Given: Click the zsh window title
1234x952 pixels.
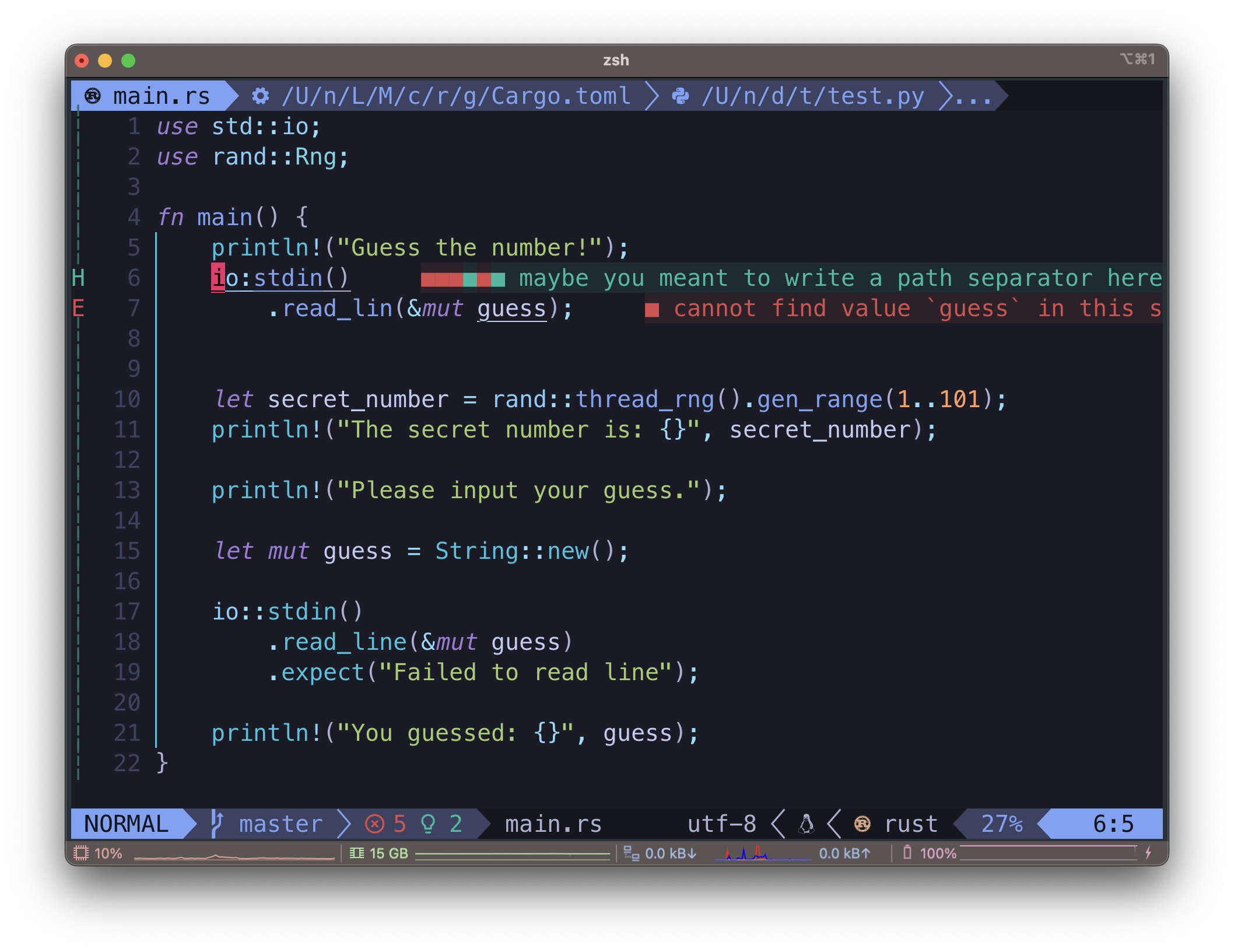Looking at the screenshot, I should coord(616,60).
